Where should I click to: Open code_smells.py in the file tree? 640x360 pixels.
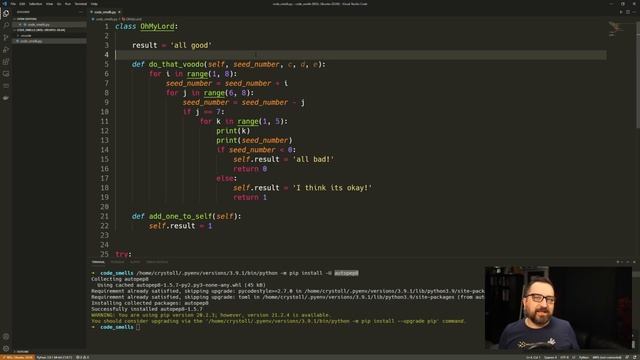pos(49,41)
